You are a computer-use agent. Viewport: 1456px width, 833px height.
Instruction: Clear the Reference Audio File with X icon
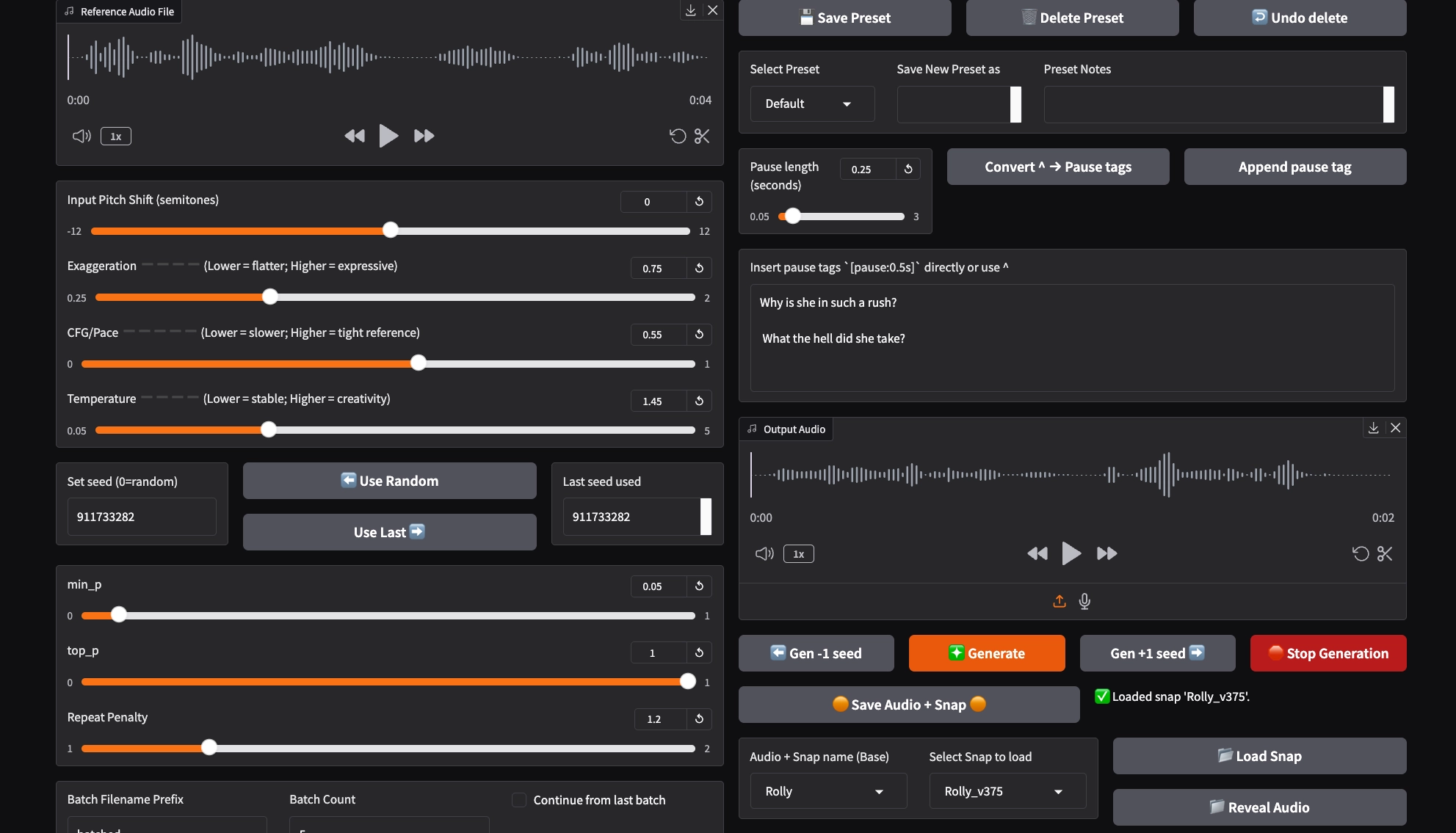712,10
